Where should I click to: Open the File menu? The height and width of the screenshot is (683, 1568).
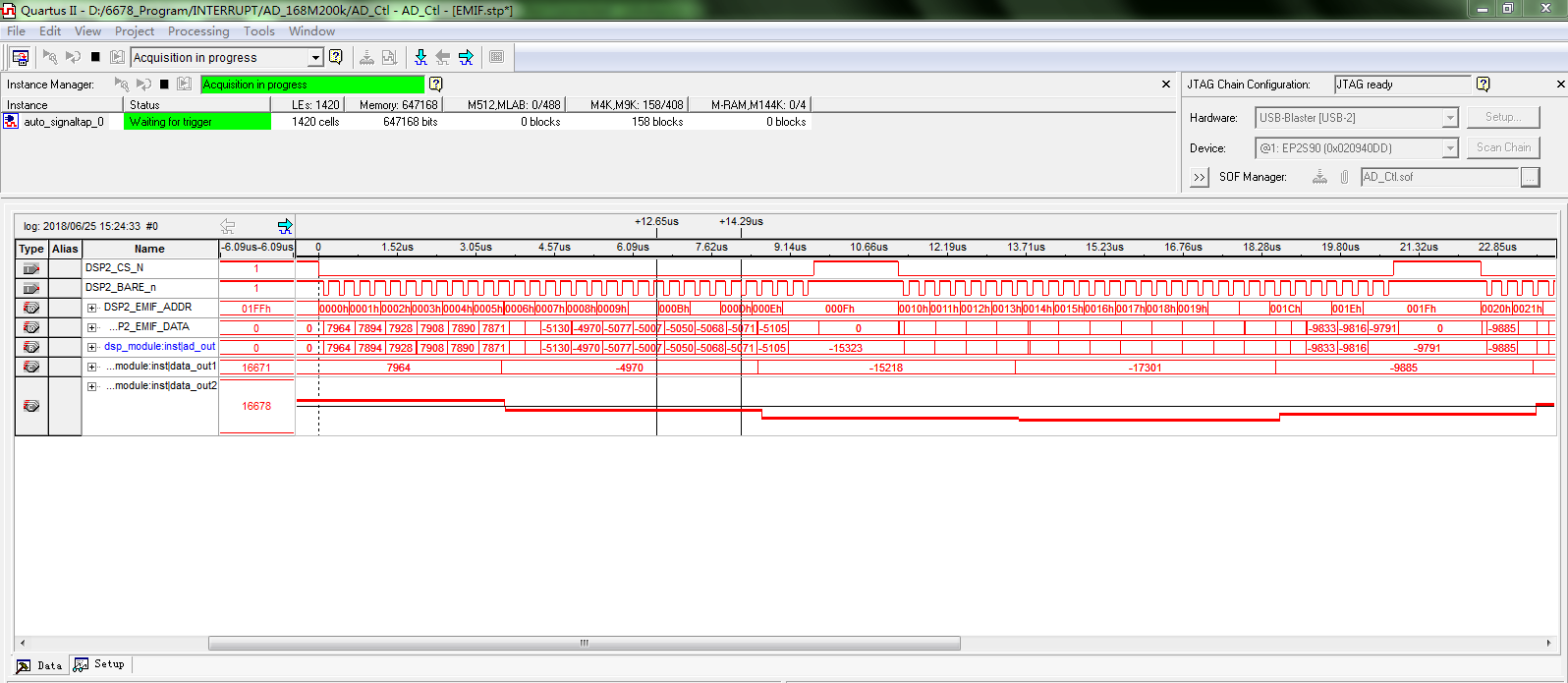click(x=16, y=31)
